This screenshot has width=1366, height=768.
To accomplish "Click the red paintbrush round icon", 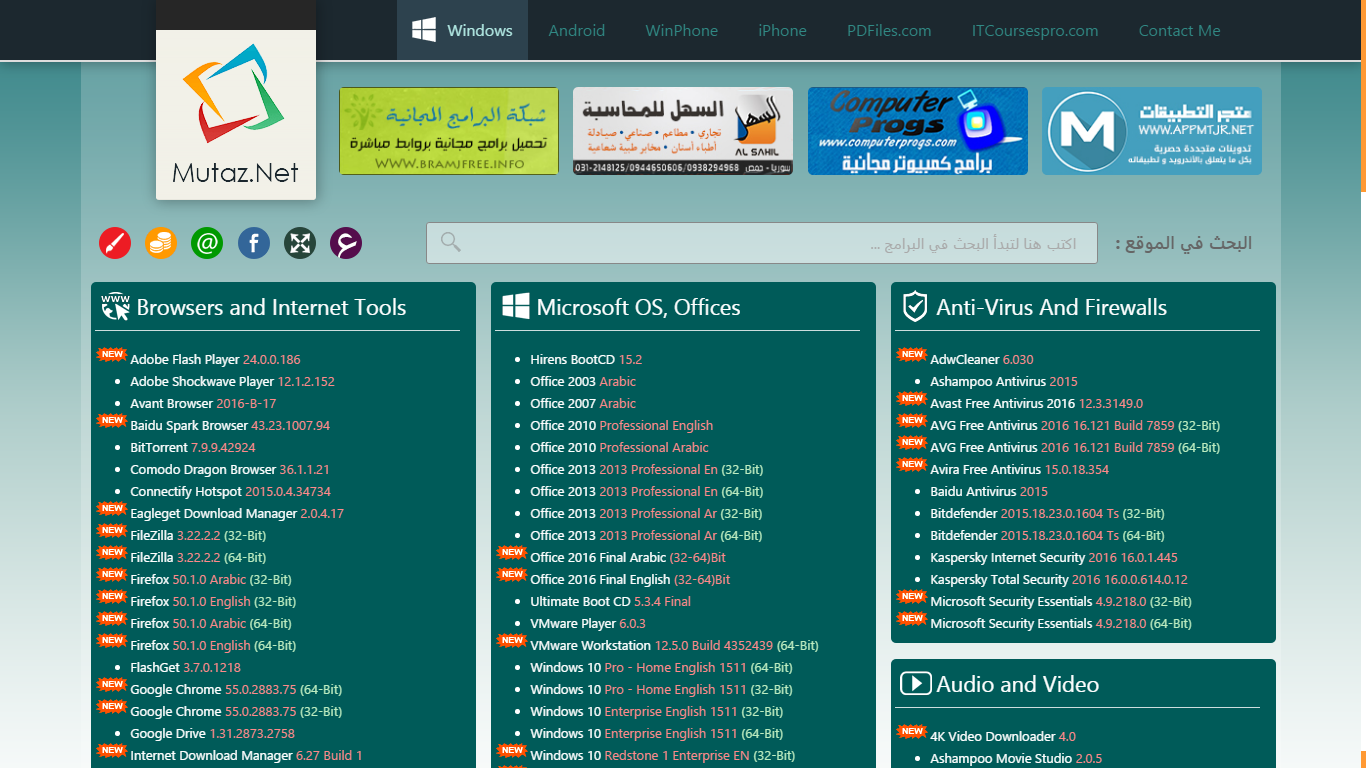I will (x=115, y=243).
